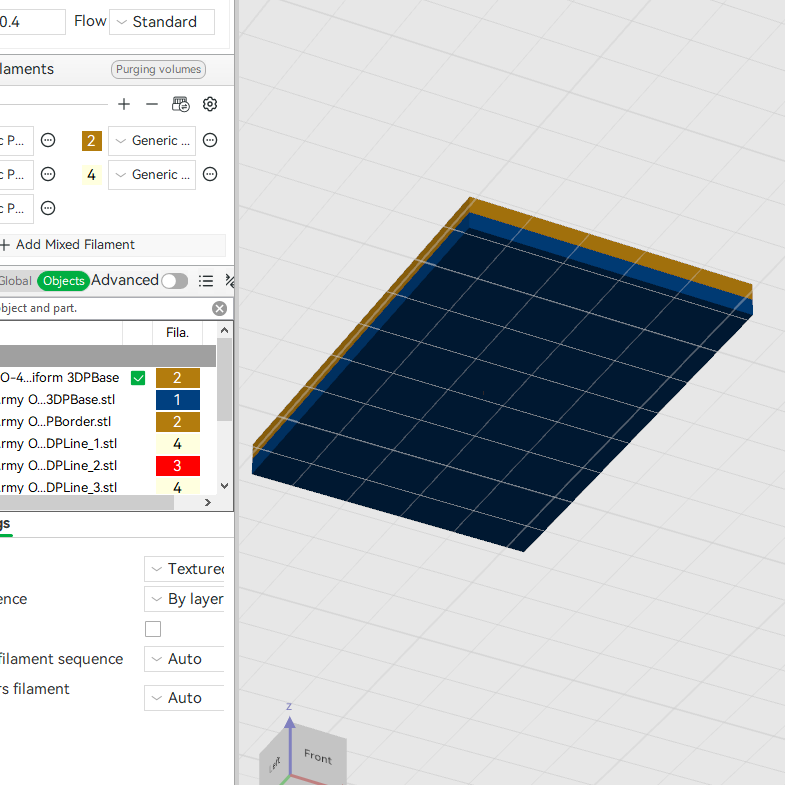
Task: Click the object and part search field
Action: (103, 308)
